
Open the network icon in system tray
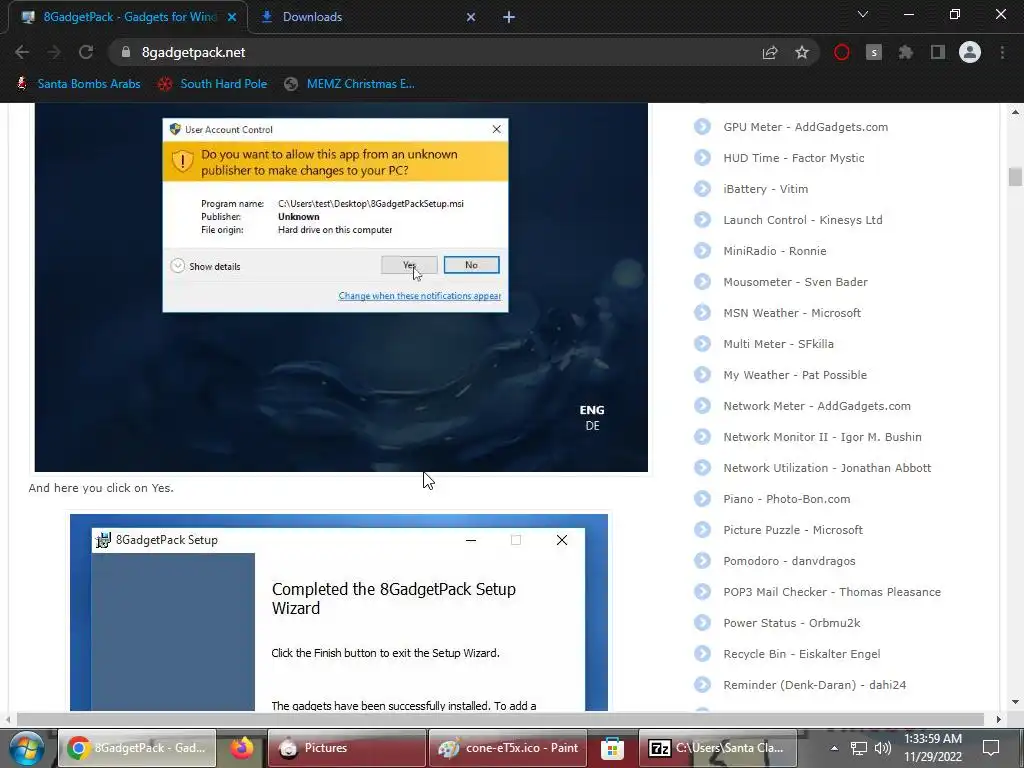[x=859, y=748]
